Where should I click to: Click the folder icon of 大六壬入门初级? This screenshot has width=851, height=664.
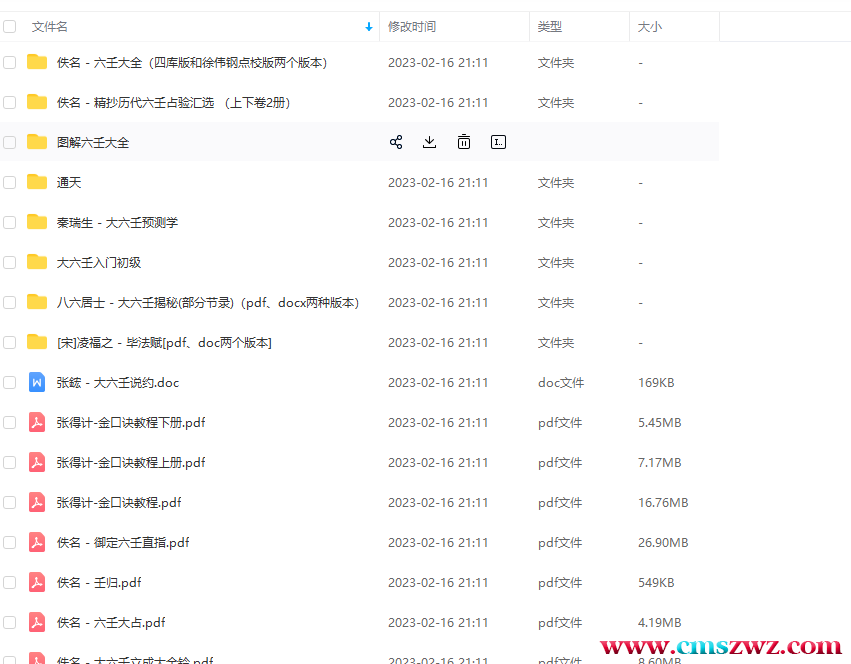[x=37, y=262]
